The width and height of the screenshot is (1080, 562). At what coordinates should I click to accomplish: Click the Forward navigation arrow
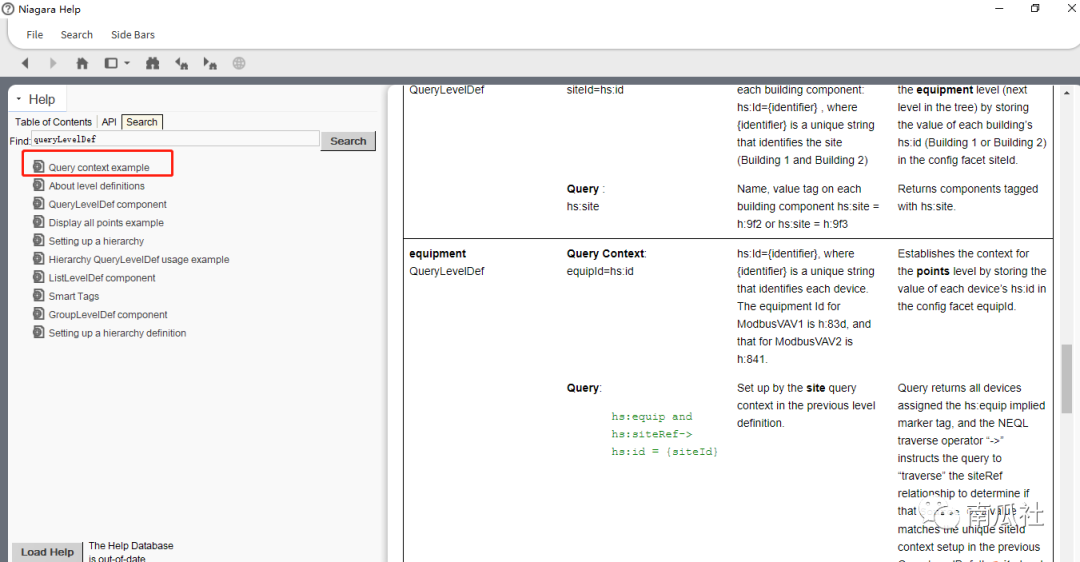click(x=53, y=63)
